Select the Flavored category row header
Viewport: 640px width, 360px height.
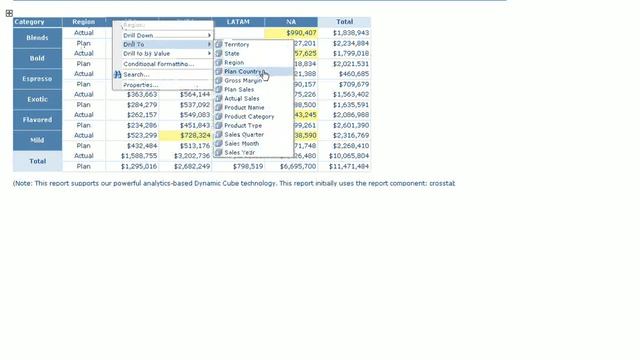click(x=38, y=120)
